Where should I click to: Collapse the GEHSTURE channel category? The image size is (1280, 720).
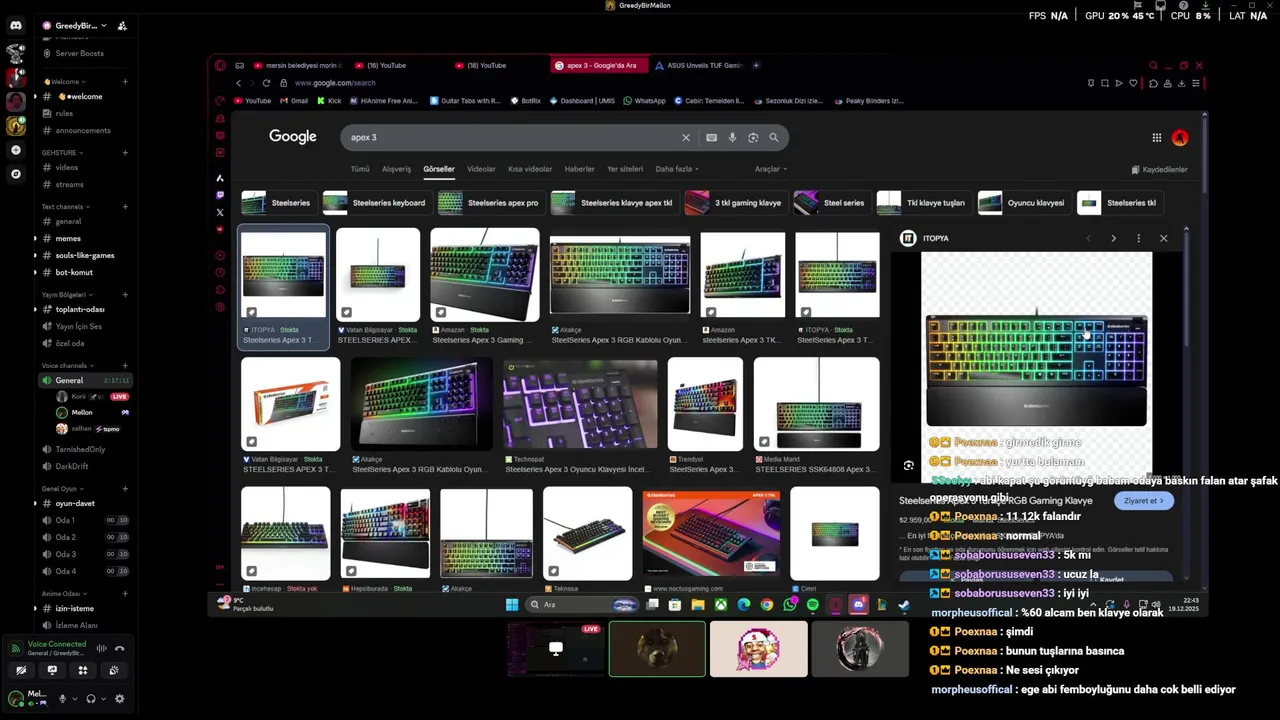tap(62, 153)
